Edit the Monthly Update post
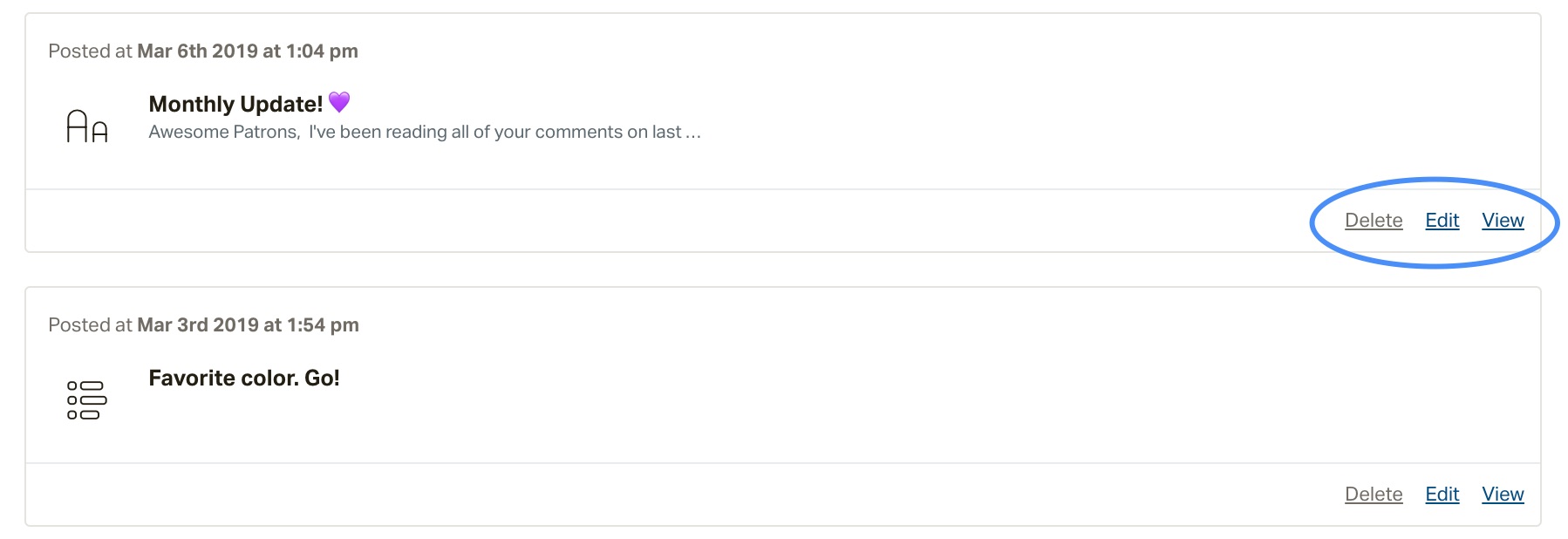 tap(1442, 221)
